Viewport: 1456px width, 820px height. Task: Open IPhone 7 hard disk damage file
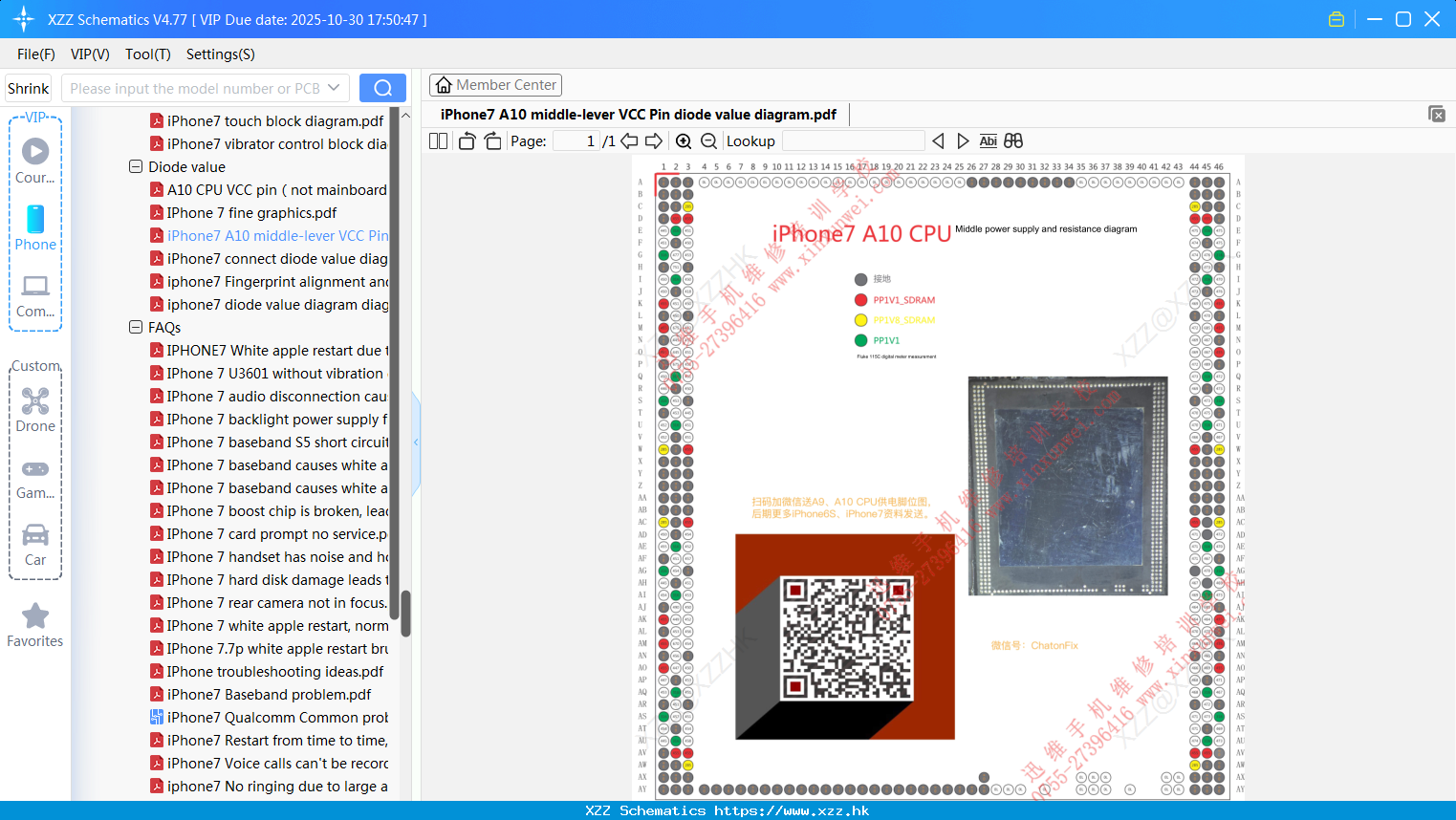269,579
